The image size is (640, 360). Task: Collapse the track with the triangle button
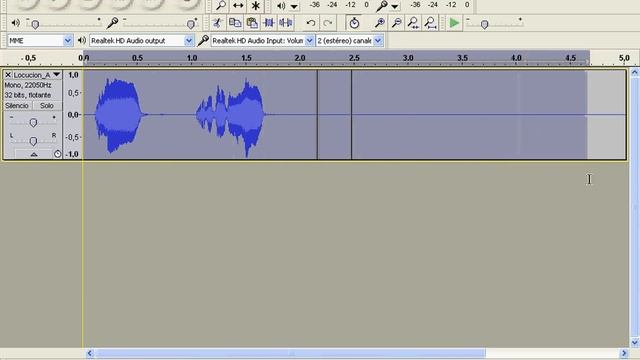(x=34, y=154)
